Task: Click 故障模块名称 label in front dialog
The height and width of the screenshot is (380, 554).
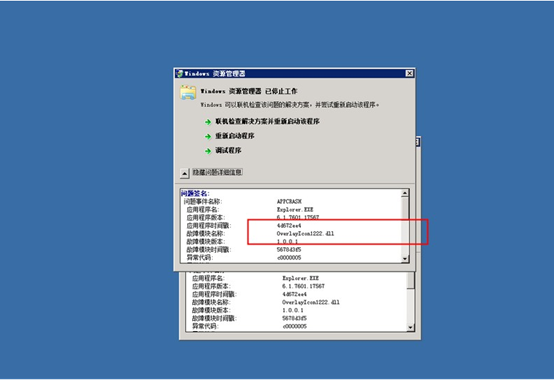Action: (x=206, y=234)
